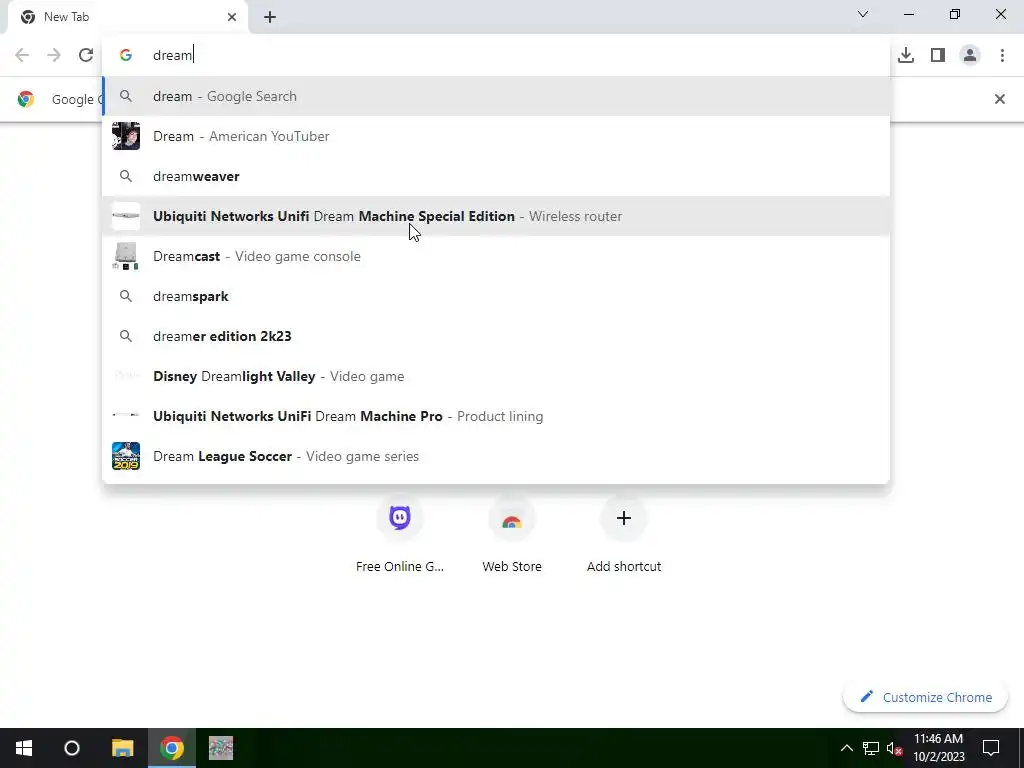The width and height of the screenshot is (1024, 768).
Task: Expand the tab search chevron
Action: (863, 14)
